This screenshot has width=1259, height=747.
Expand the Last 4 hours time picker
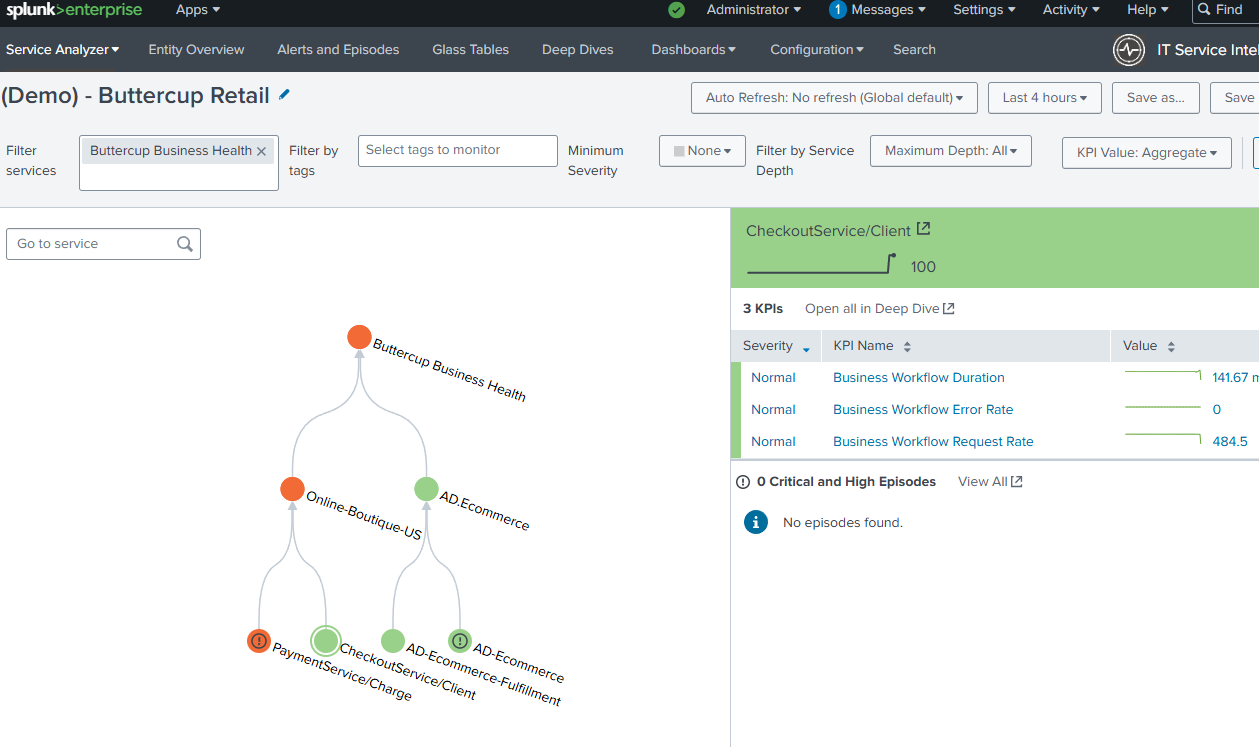click(1044, 98)
